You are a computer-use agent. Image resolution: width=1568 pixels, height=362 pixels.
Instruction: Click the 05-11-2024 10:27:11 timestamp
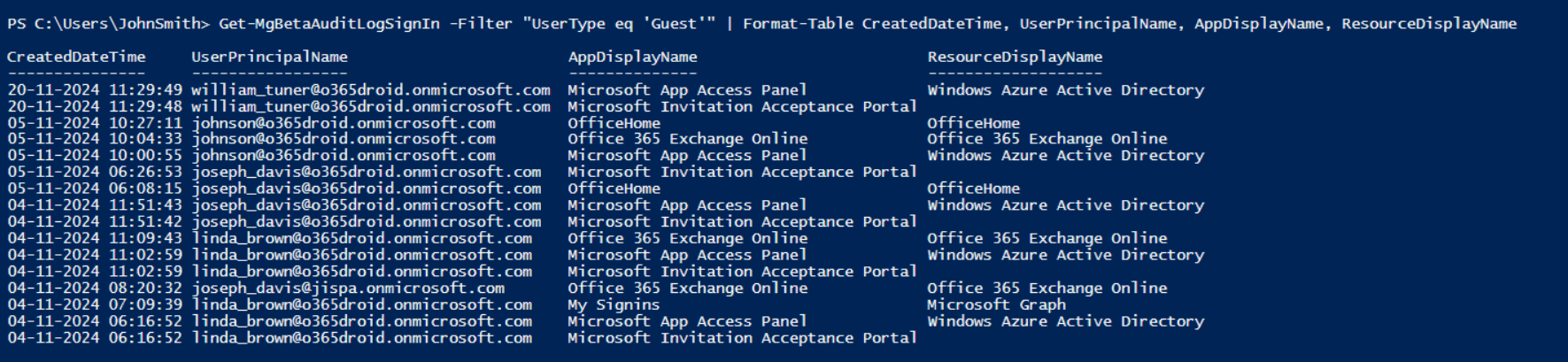pos(95,123)
